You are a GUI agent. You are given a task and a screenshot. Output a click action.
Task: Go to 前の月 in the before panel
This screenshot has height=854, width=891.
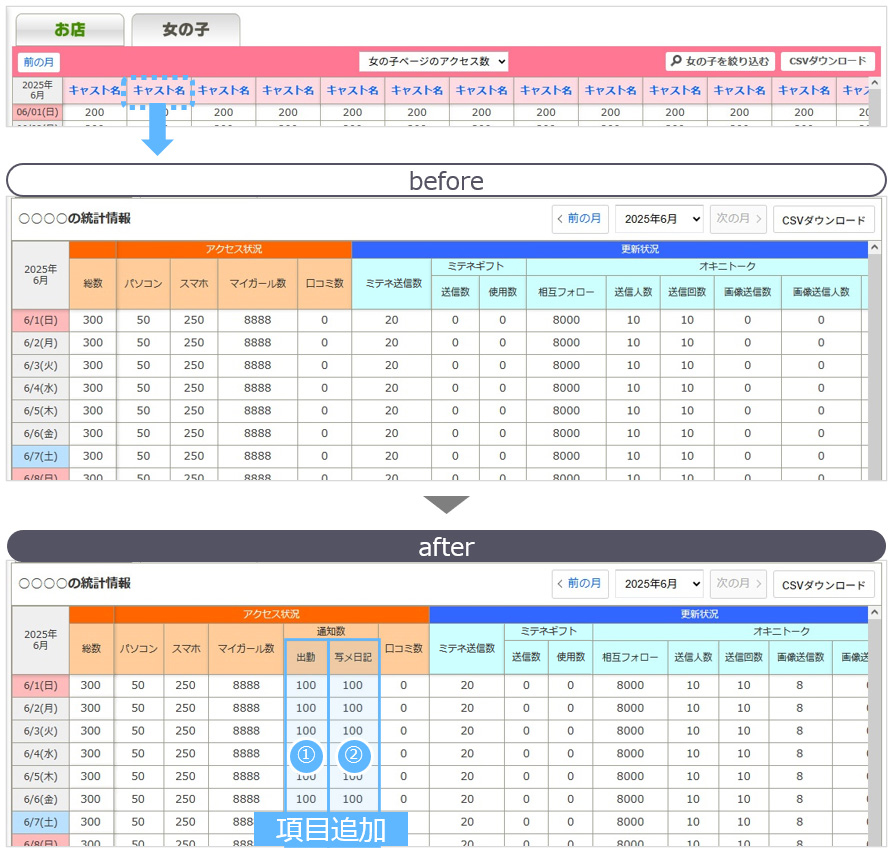[579, 219]
